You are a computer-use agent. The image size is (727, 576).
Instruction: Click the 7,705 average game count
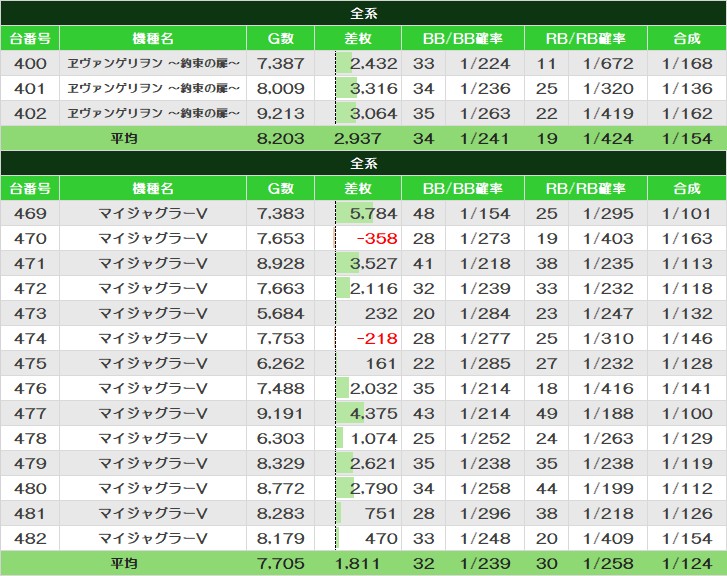point(281,564)
